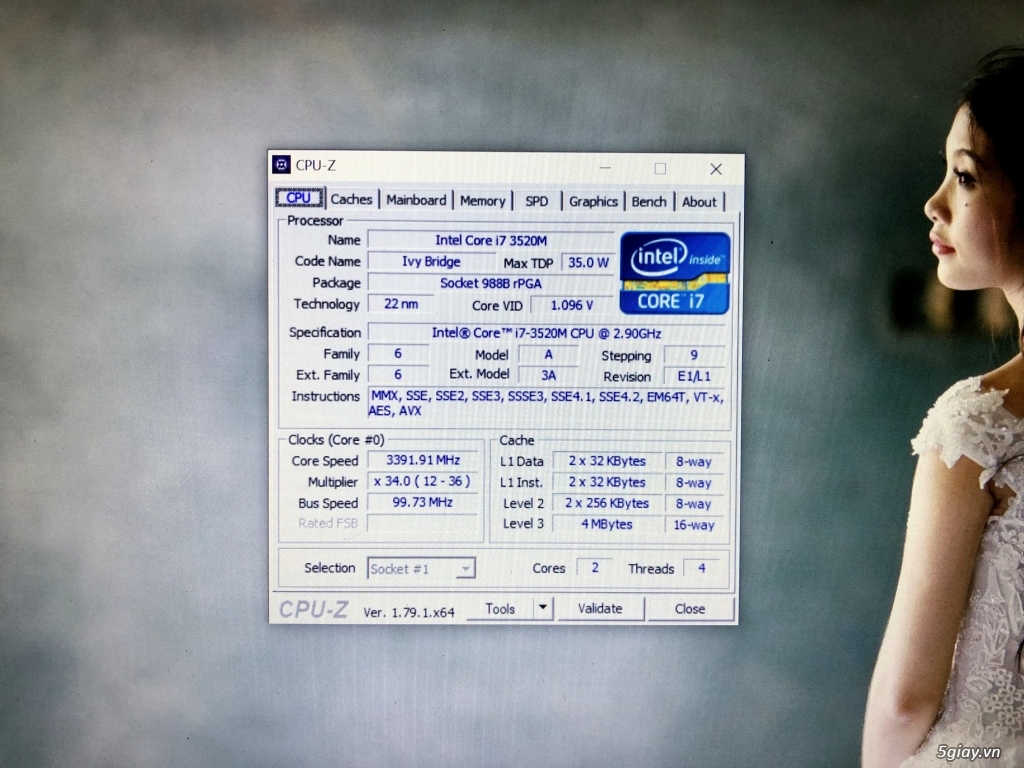Click the Instructions list MMX, SSE text
The image size is (1024, 768).
547,404
